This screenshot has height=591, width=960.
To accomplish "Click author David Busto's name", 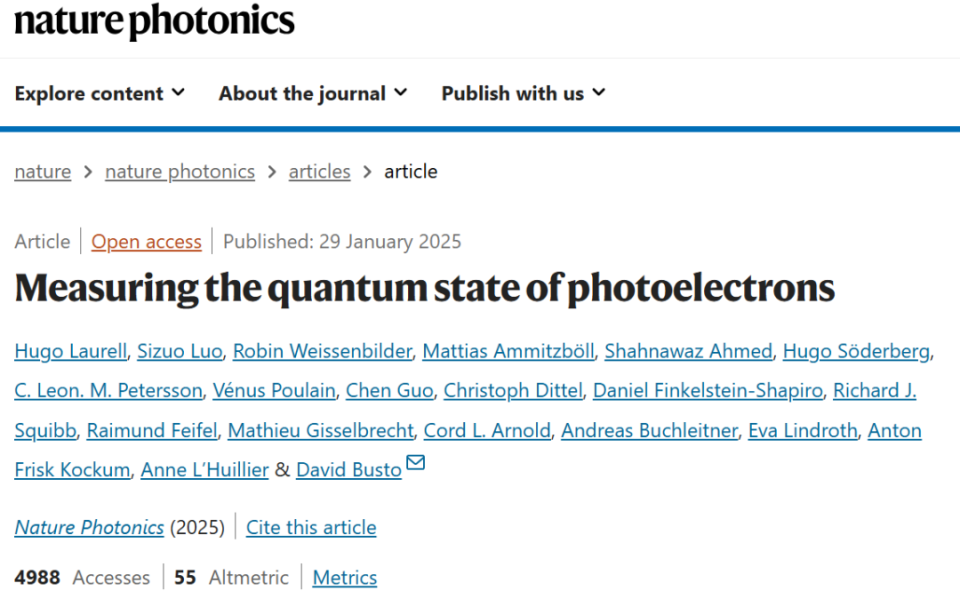I will point(348,470).
